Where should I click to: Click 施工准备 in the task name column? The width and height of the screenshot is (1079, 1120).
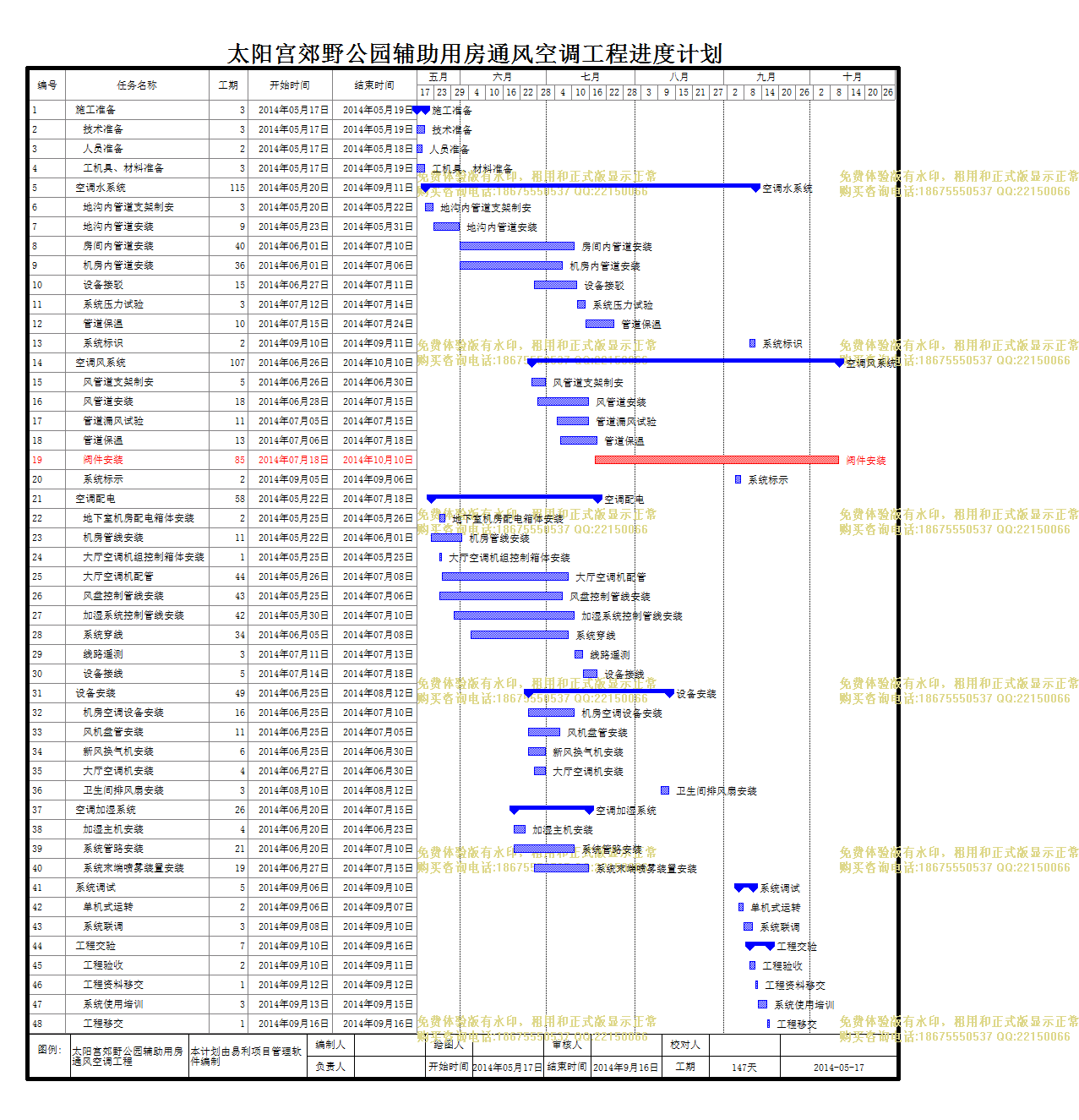[95, 110]
